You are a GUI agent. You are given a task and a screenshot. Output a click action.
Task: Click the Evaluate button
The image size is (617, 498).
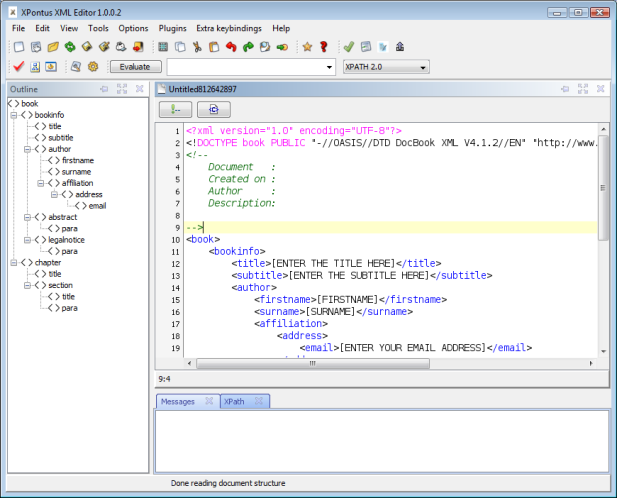point(135,67)
